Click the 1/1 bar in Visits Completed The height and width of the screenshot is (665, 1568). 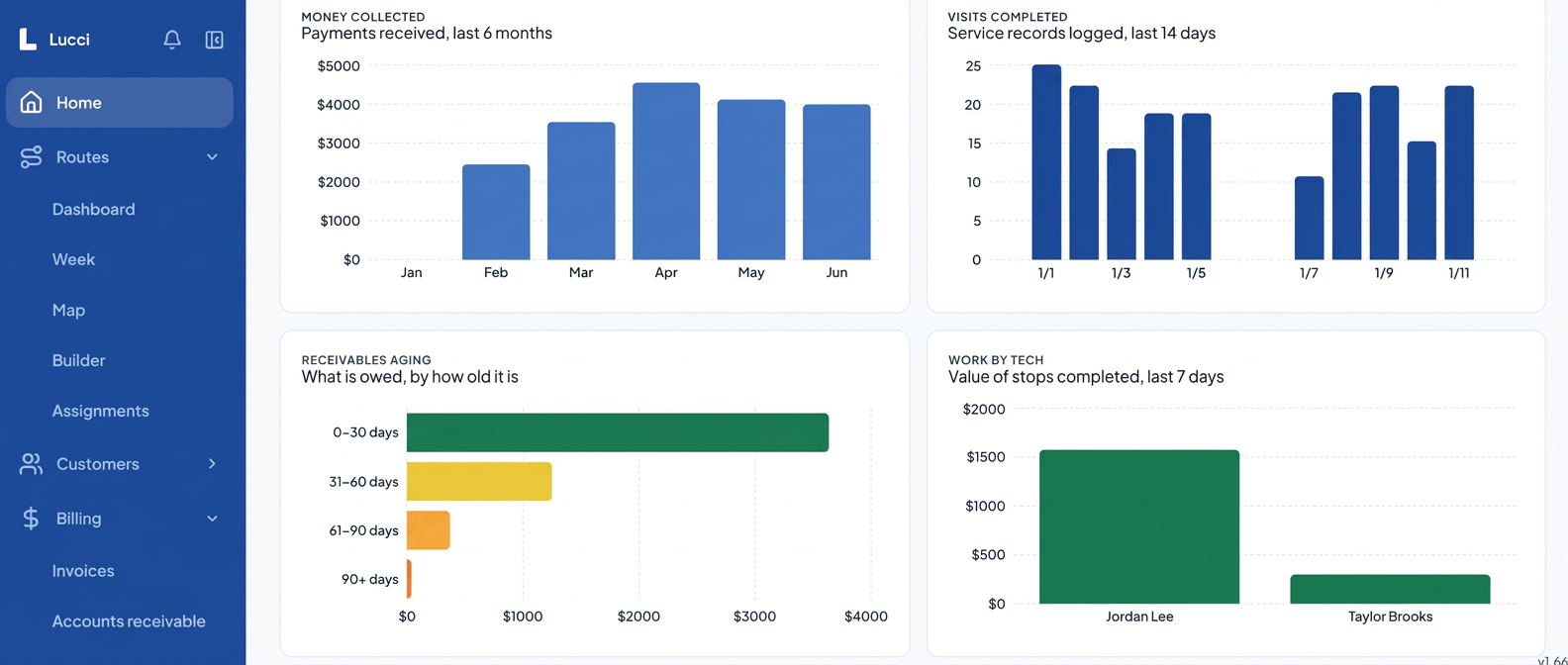point(1046,162)
